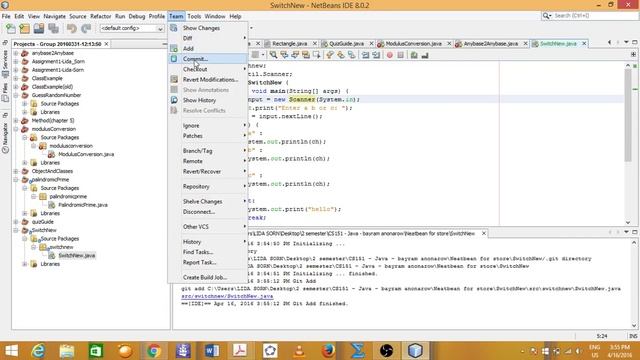Viewport: 640px width, 360px height.
Task: Select Disconnect... menu item
Action: click(x=208, y=212)
